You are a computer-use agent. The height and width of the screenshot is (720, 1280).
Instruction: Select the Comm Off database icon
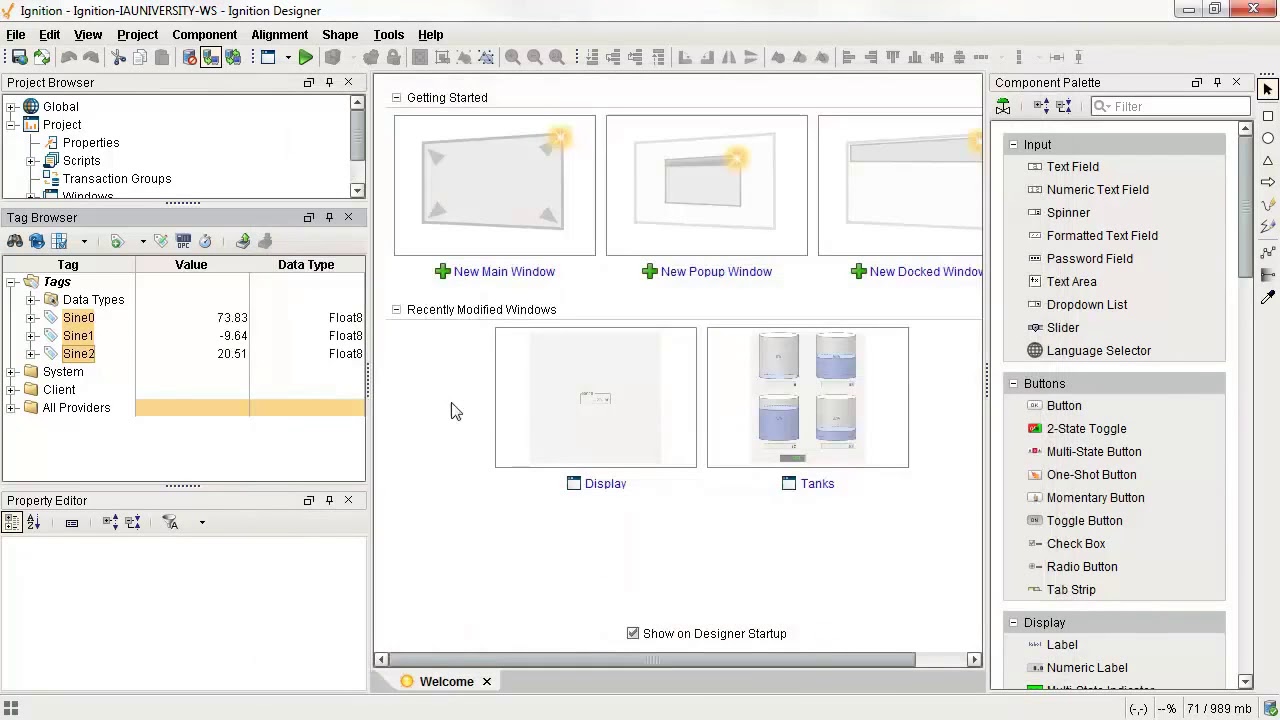pos(189,57)
